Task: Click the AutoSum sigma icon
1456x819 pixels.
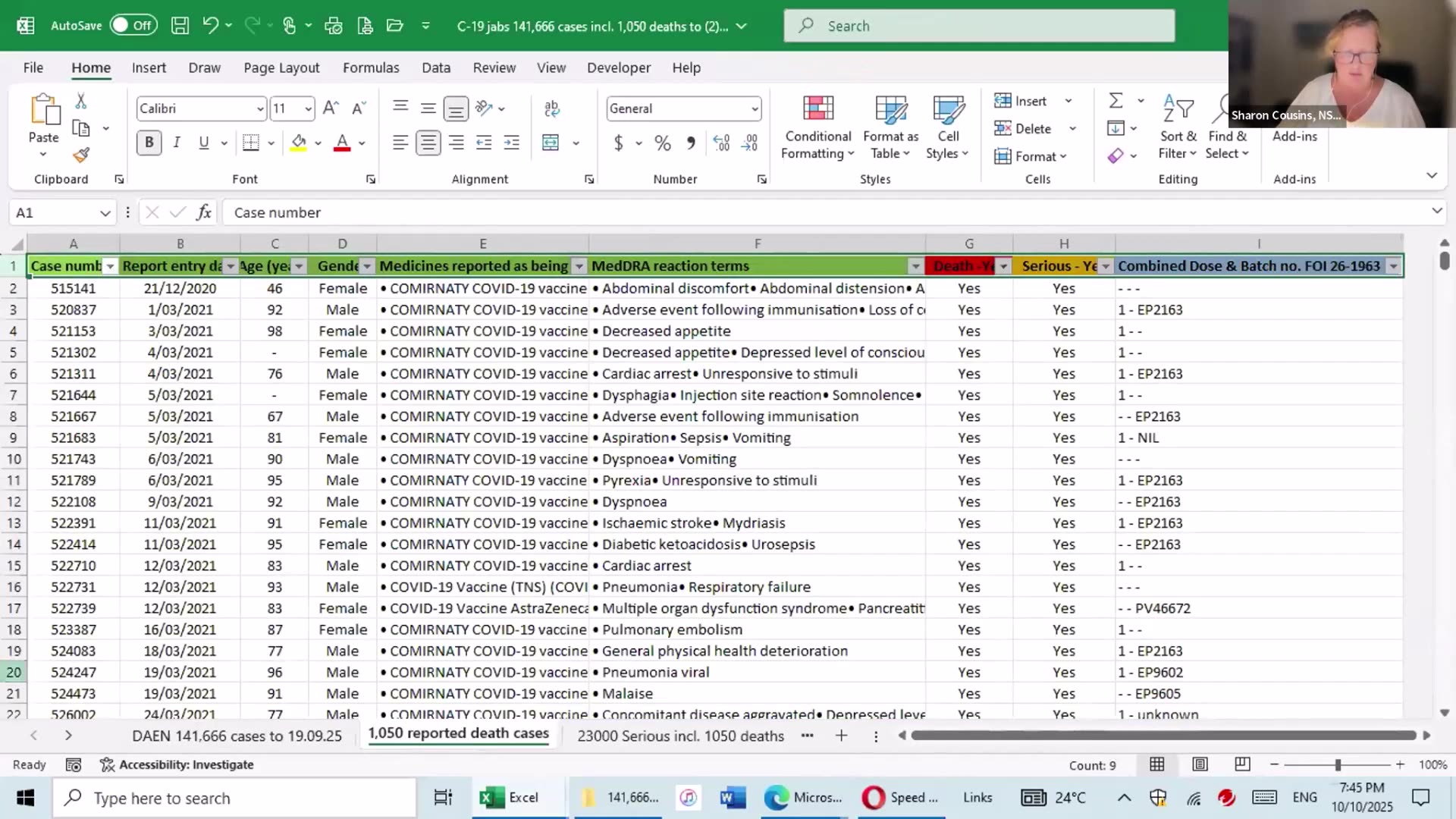Action: click(1116, 101)
